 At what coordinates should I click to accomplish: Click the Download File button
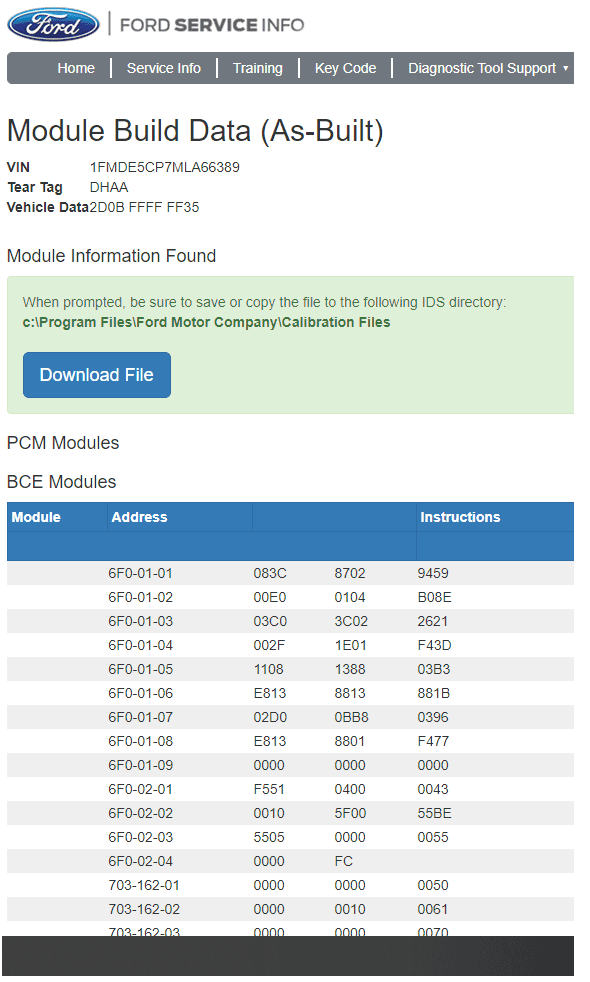[96, 375]
